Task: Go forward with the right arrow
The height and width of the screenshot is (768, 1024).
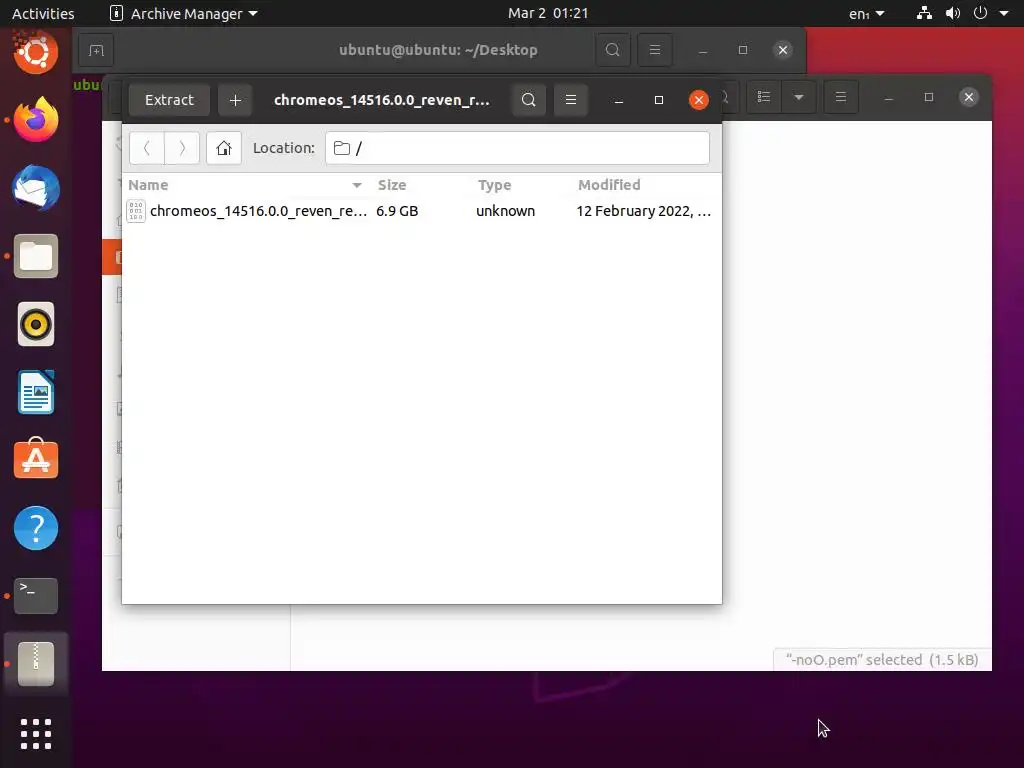Action: click(182, 148)
